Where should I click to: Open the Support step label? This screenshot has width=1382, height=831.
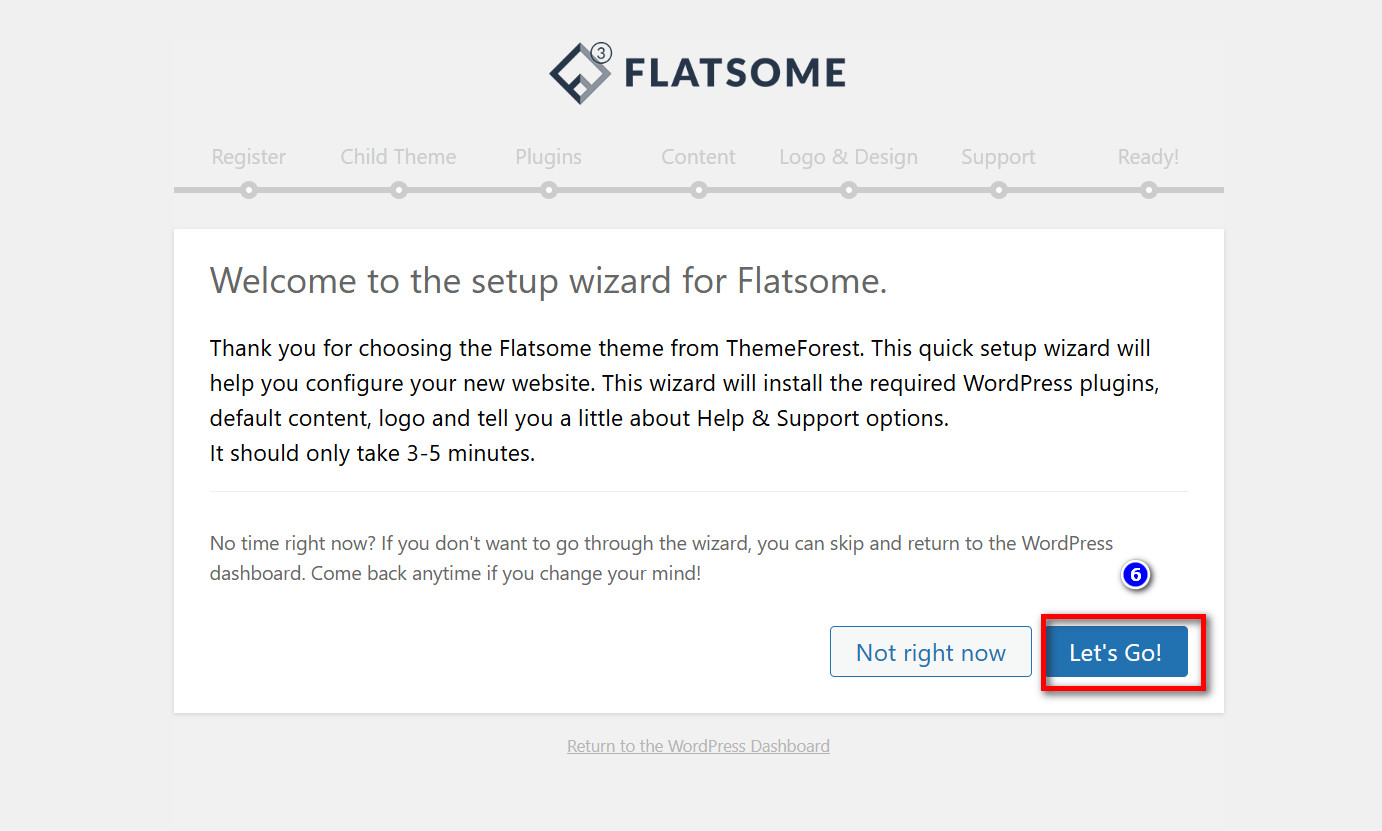[x=998, y=157]
